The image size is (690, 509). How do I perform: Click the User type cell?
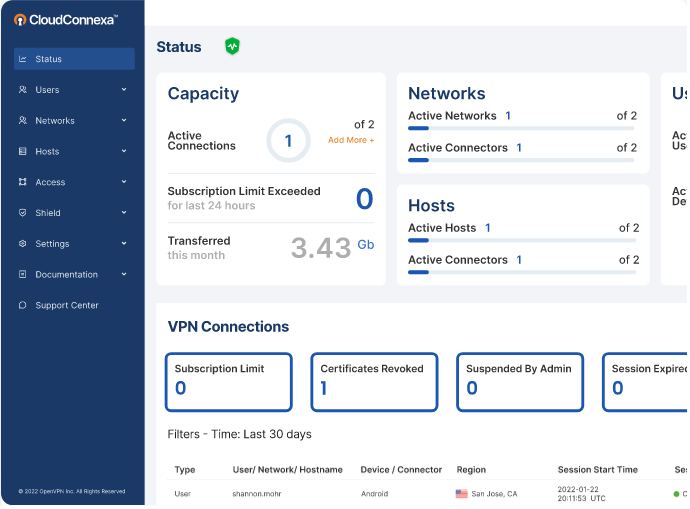pos(183,494)
